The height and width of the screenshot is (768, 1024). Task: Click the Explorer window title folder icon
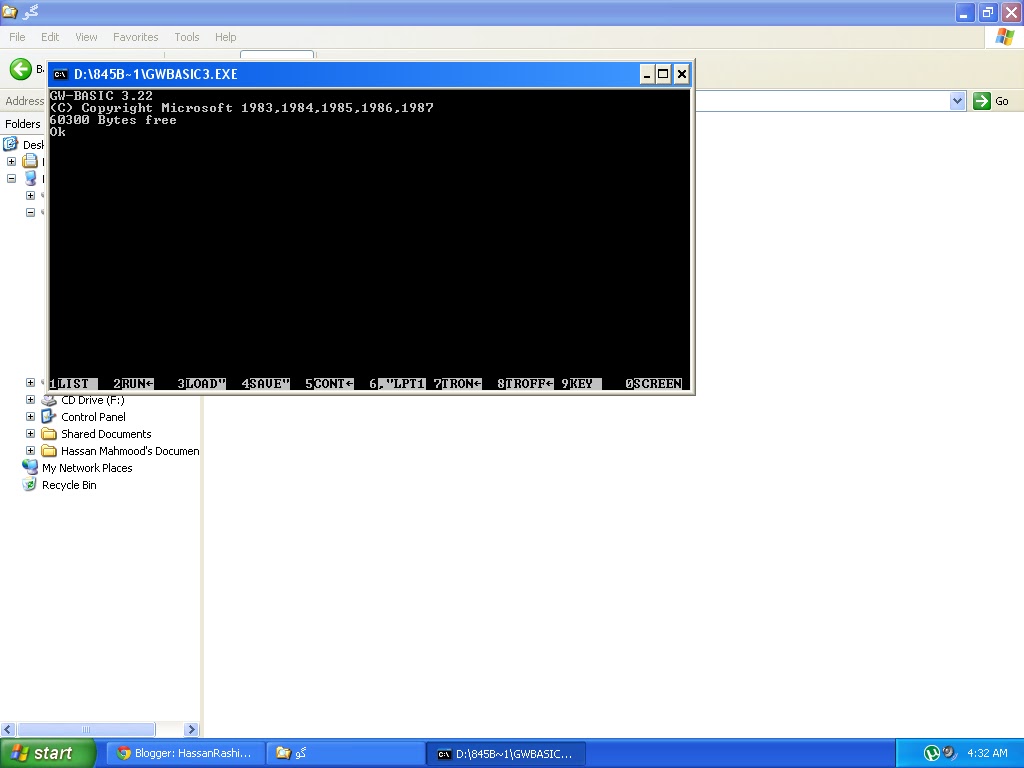10,12
